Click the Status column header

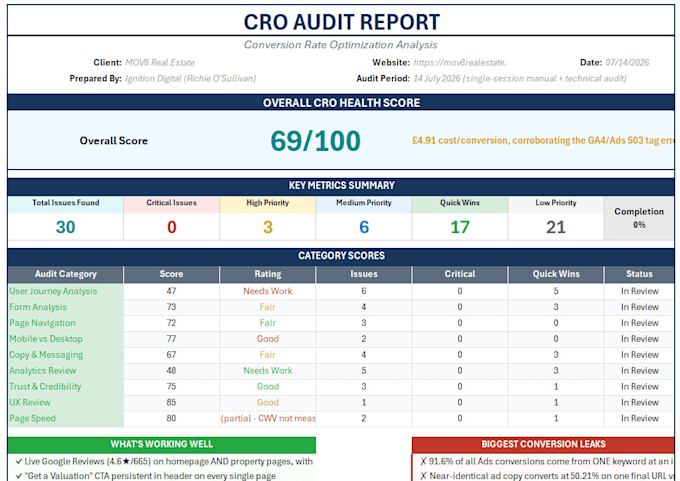(639, 274)
